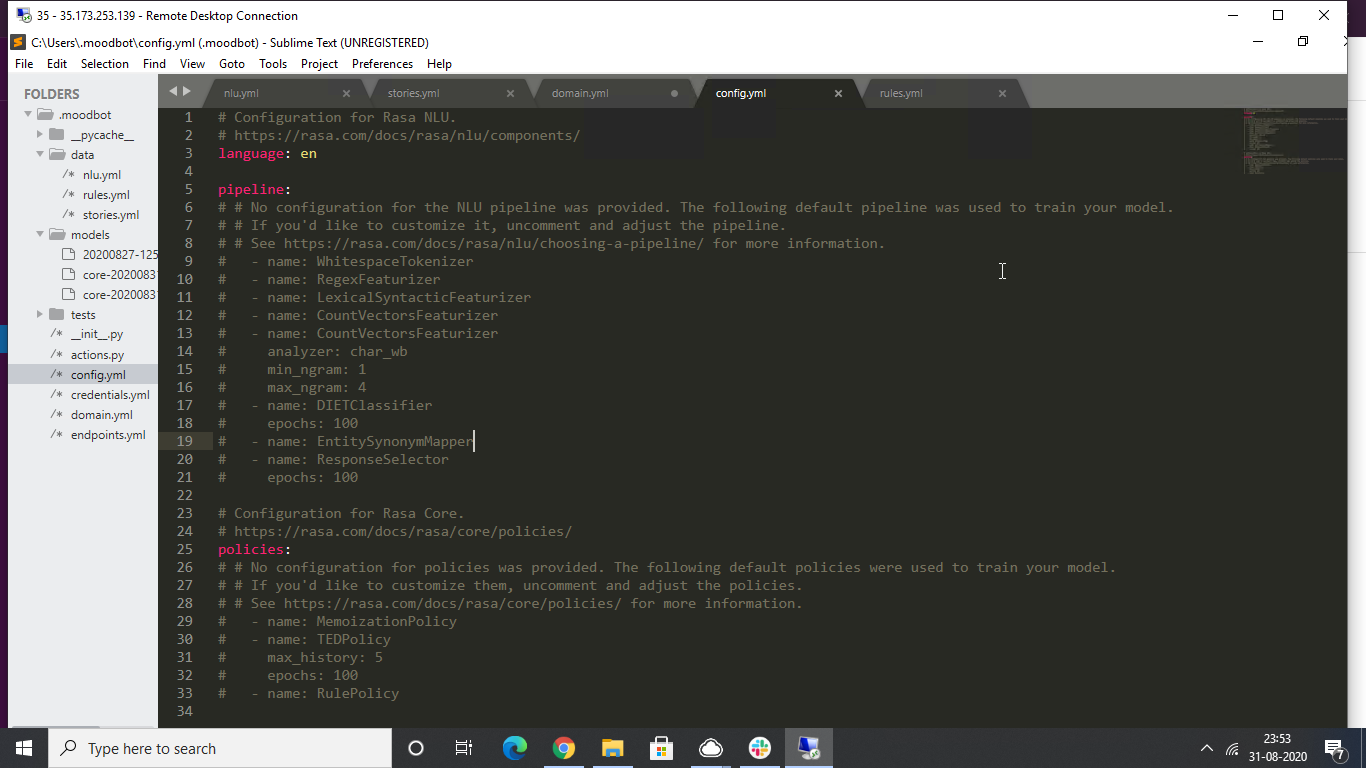Collapse the data folder
Viewport: 1366px width, 768px height.
pyautogui.click(x=41, y=155)
